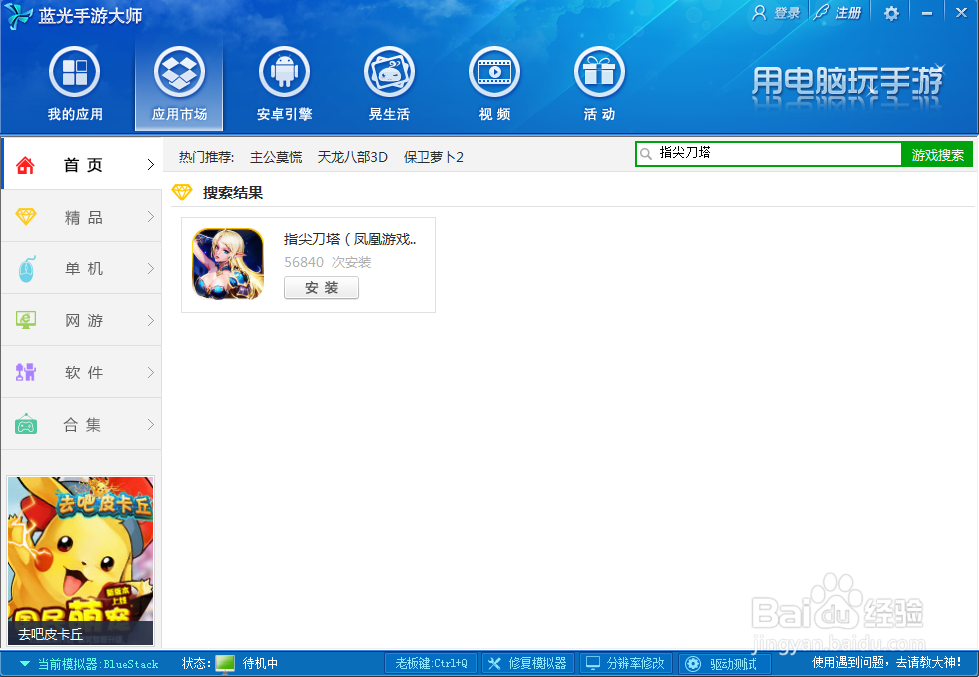Select the 软件 sidebar category
Viewport: 979px width, 677px height.
[x=82, y=372]
